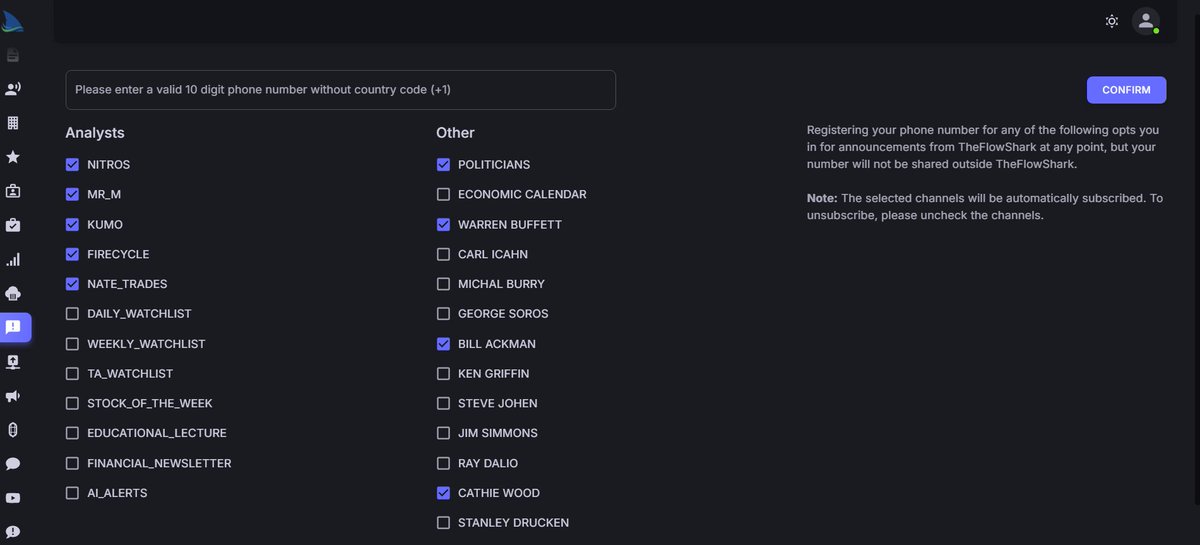The height and width of the screenshot is (545, 1200).
Task: Check the CARL ICAHN checkbox
Action: point(443,254)
